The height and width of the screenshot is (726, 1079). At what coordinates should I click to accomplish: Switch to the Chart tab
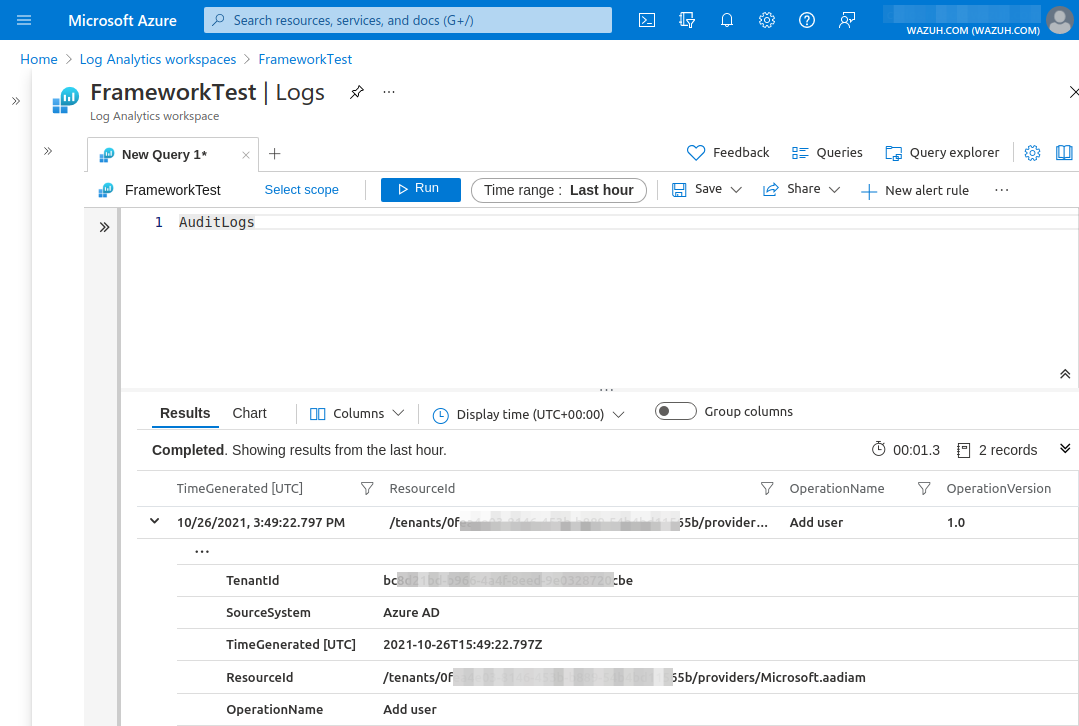(x=249, y=413)
